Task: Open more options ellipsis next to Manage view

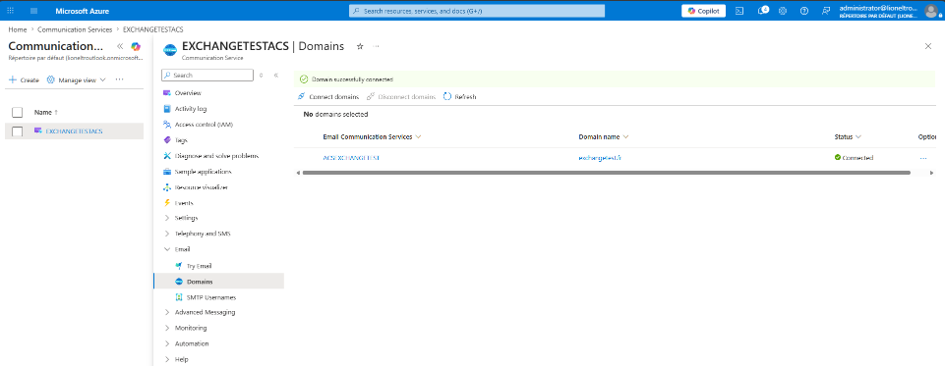Action: click(x=119, y=80)
